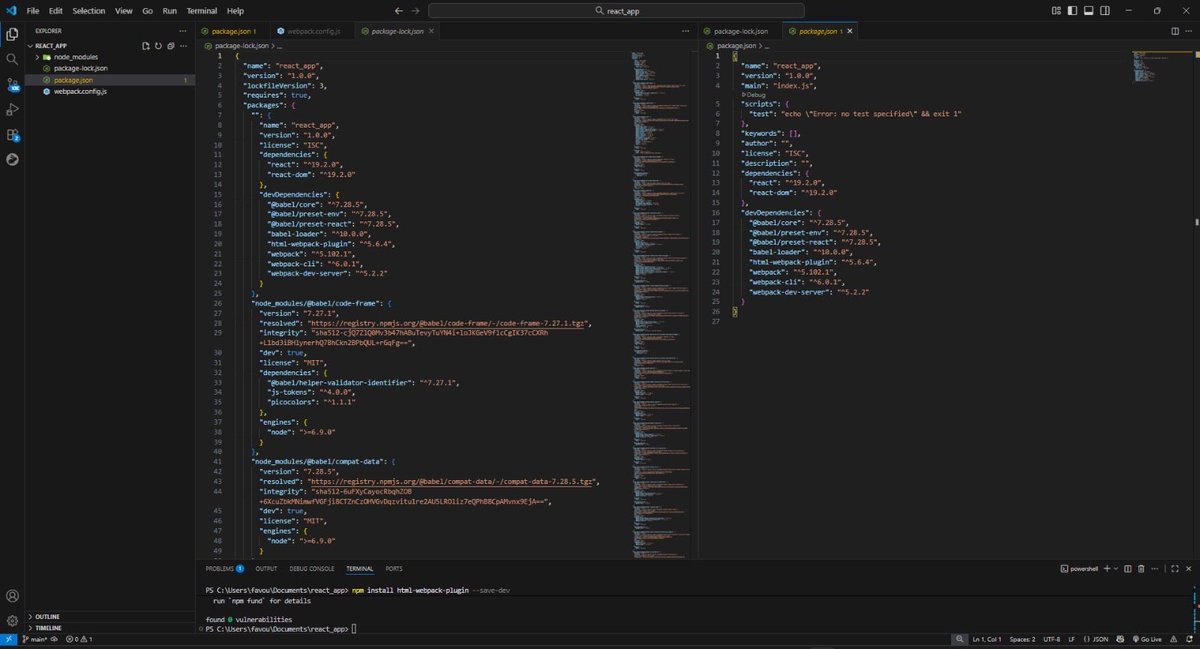Click the new terminal plus button
The image size is (1200, 649).
(1109, 568)
